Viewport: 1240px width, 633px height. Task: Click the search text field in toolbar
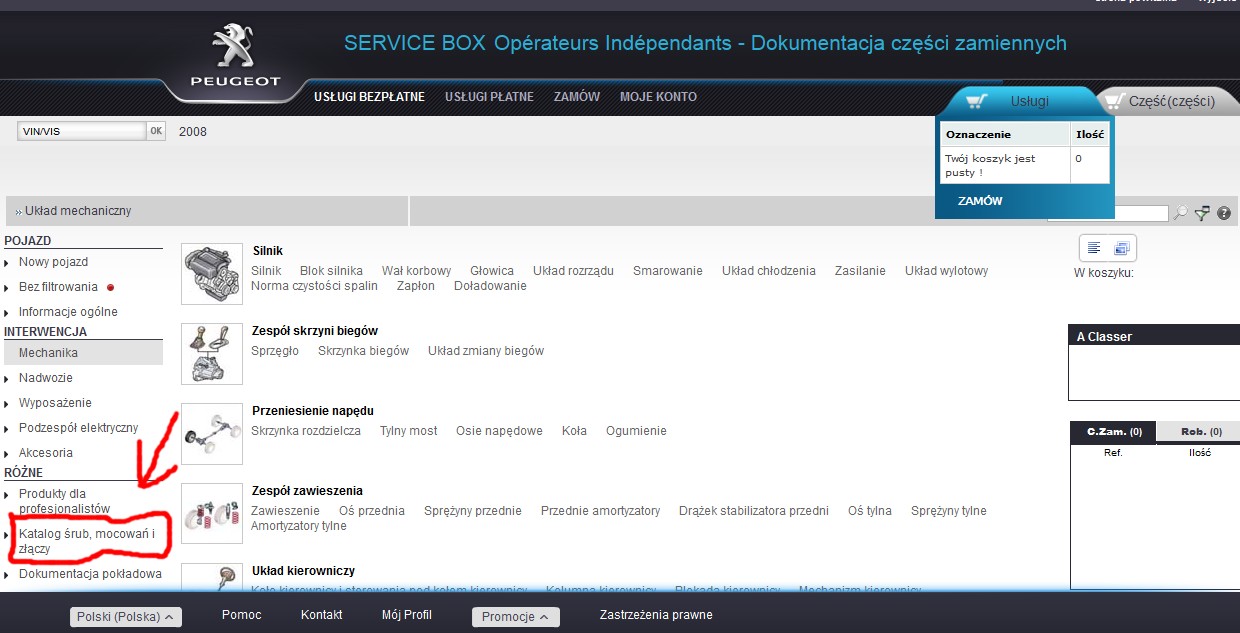1108,213
